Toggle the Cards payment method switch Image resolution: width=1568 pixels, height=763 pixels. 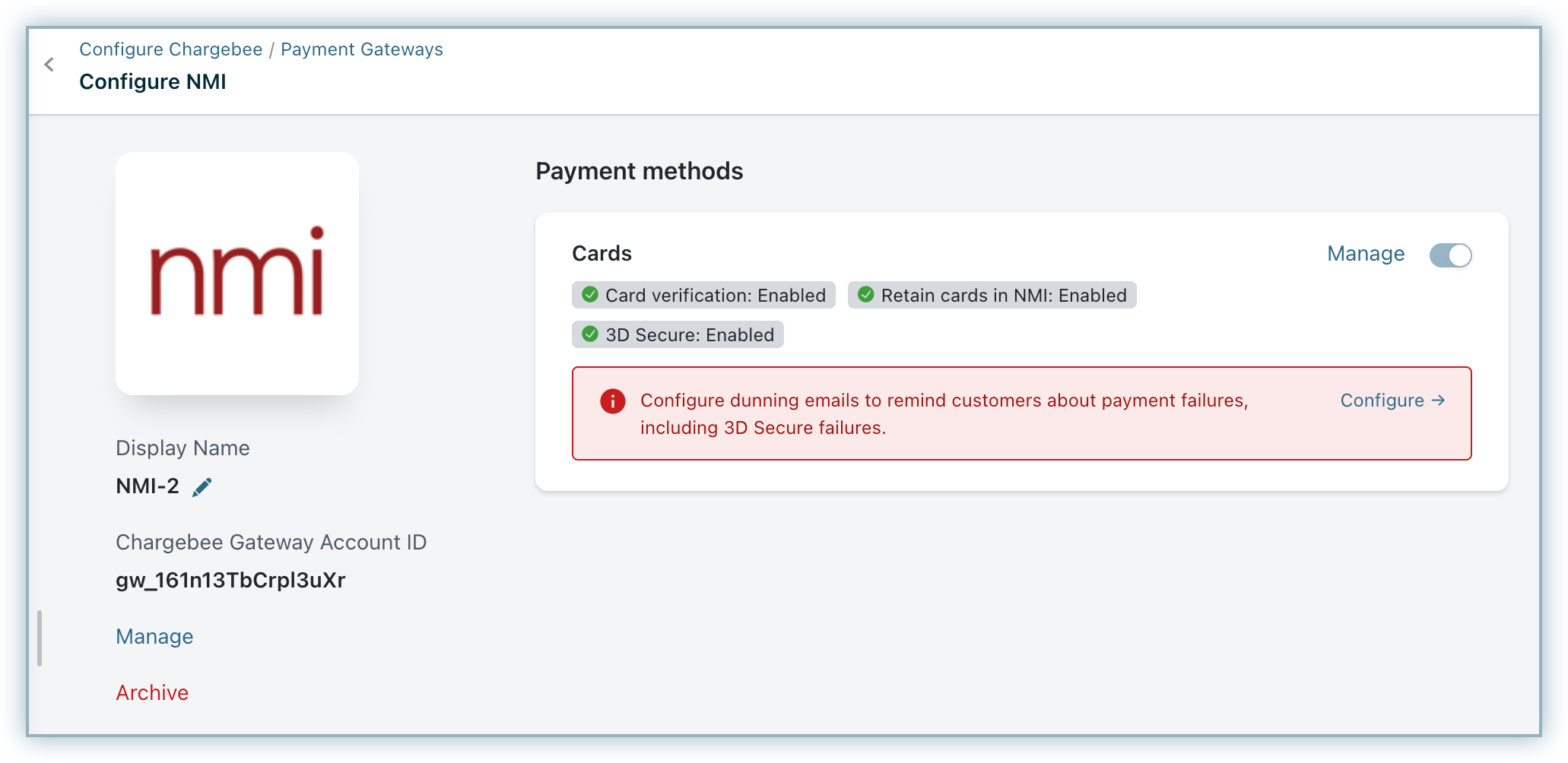pyautogui.click(x=1450, y=255)
